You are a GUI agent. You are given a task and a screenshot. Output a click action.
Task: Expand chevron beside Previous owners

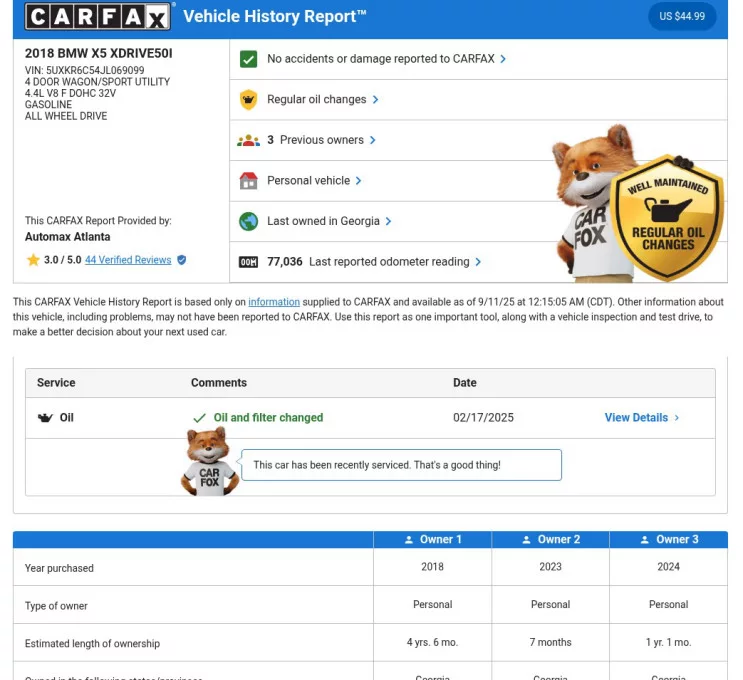coord(372,140)
